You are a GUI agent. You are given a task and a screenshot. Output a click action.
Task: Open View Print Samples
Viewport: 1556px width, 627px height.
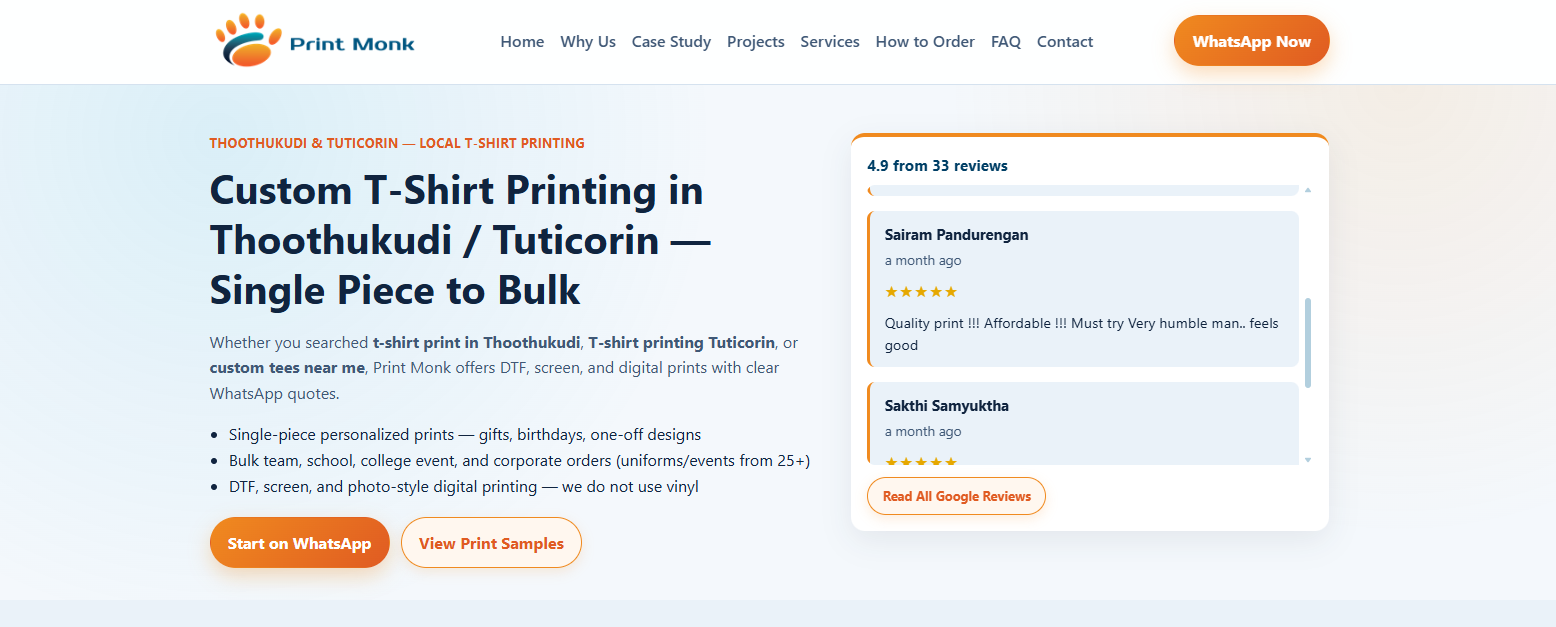(491, 542)
